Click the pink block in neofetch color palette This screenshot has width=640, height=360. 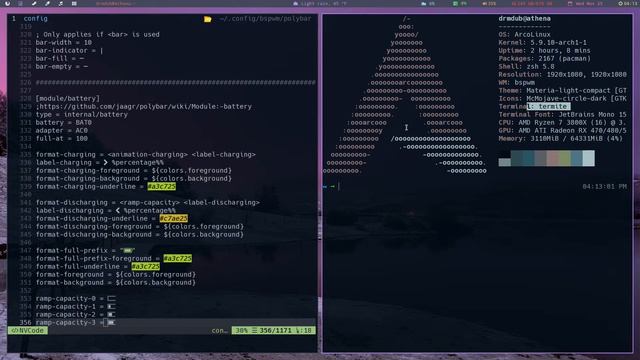(x=553, y=158)
